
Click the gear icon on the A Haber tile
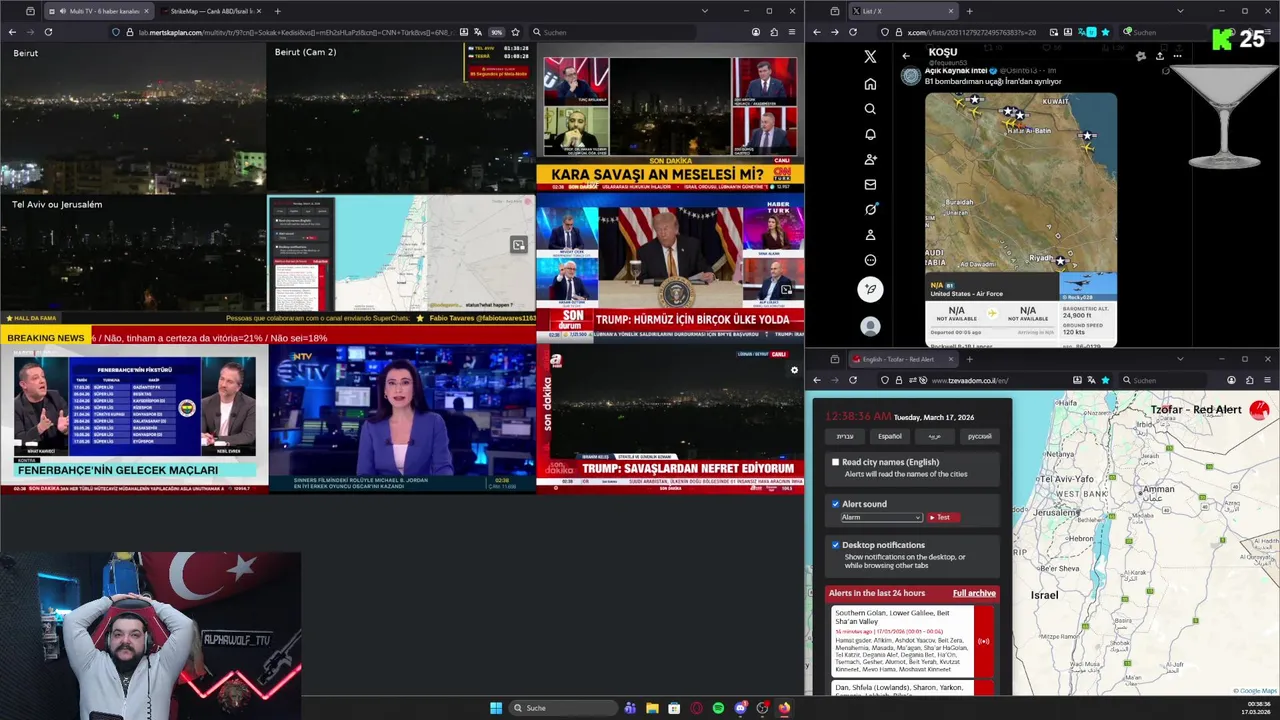tap(794, 370)
